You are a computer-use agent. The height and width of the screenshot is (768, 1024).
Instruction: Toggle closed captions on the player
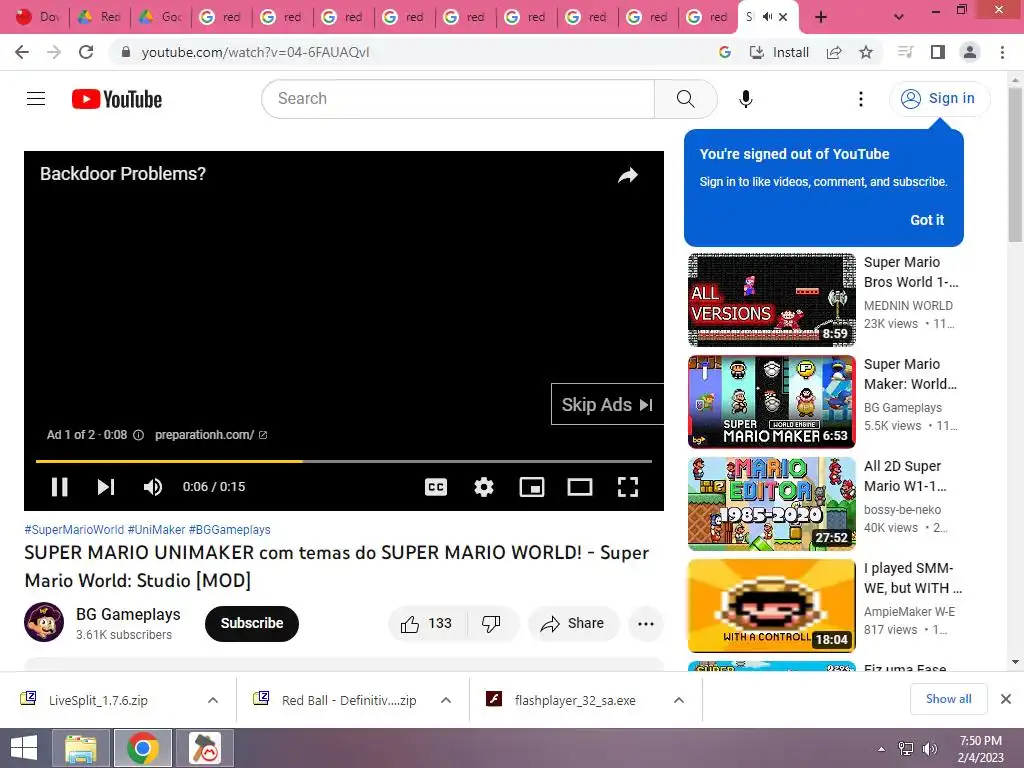pyautogui.click(x=436, y=487)
